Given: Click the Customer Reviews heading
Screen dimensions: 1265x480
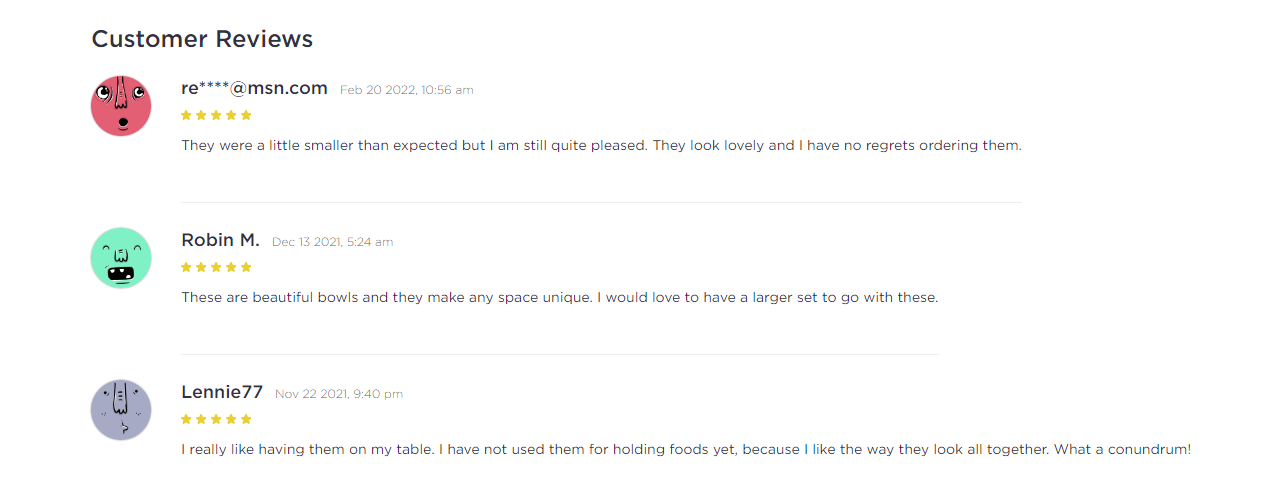Looking at the screenshot, I should (202, 39).
